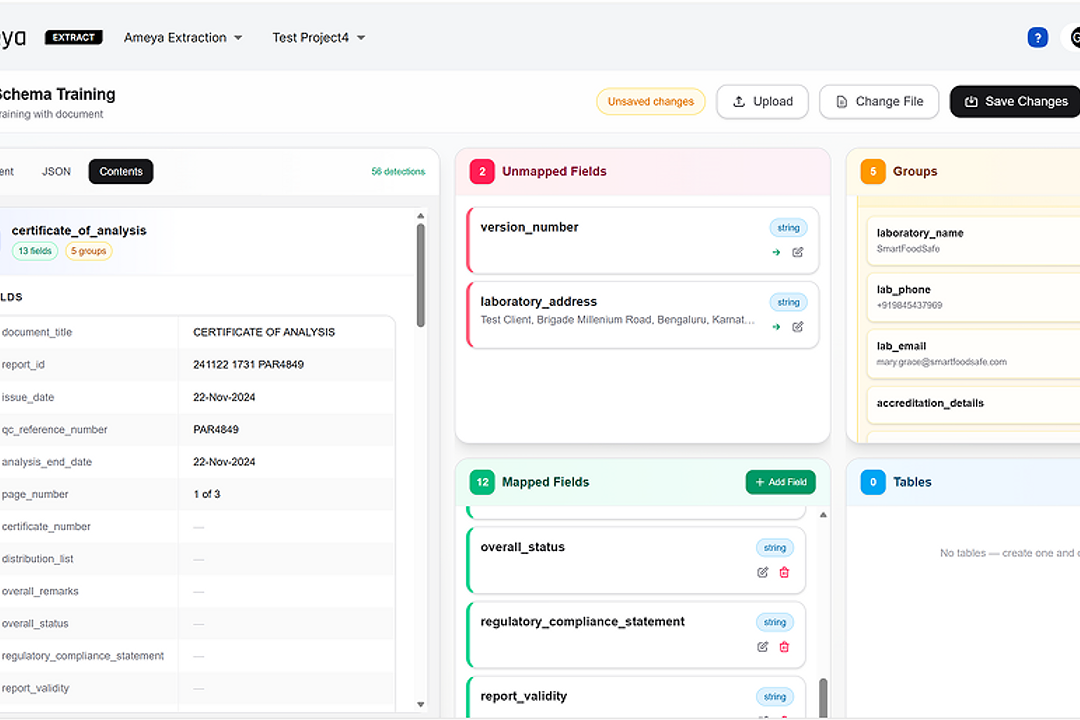
Task: Click the map arrow icon for version_number
Action: coord(776,253)
